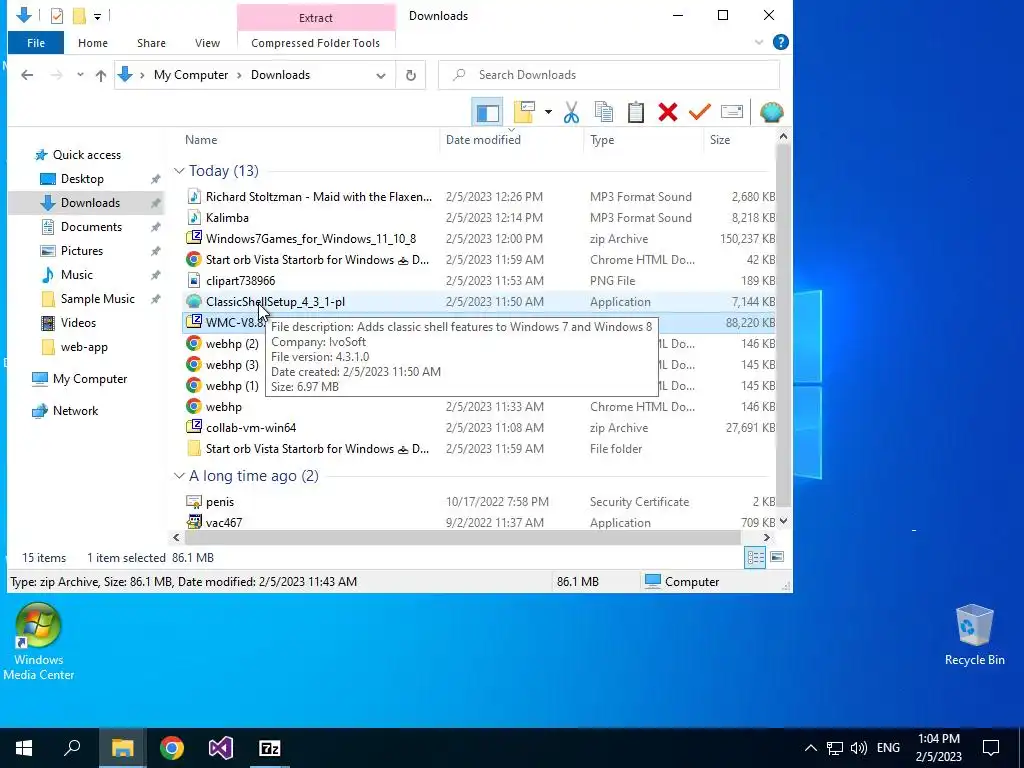This screenshot has width=1024, height=768.
Task: Open Visual Studio from the taskbar
Action: click(x=221, y=748)
